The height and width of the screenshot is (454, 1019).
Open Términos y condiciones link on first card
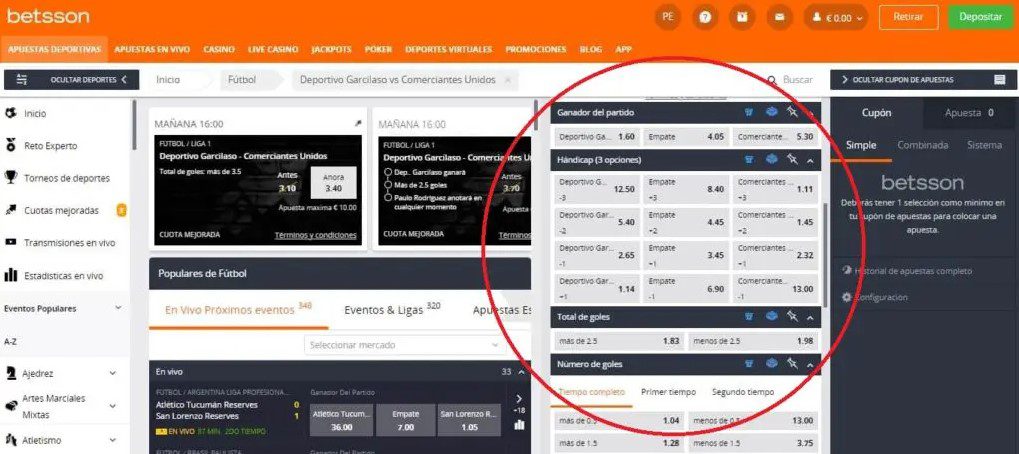315,235
